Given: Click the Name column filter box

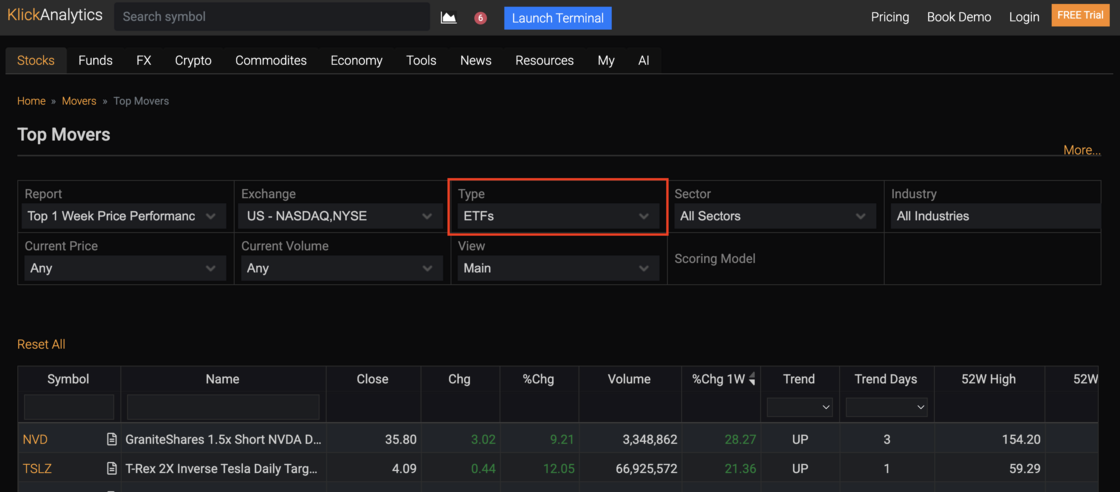Looking at the screenshot, I should (x=223, y=407).
